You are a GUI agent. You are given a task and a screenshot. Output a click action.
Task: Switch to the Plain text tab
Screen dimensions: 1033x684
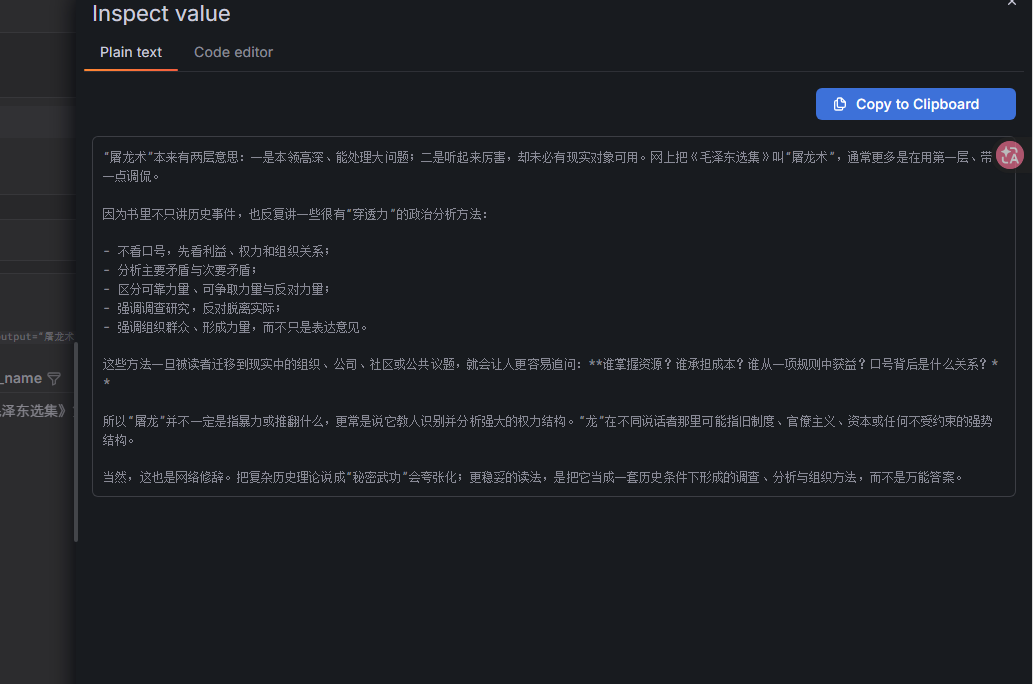pos(130,52)
